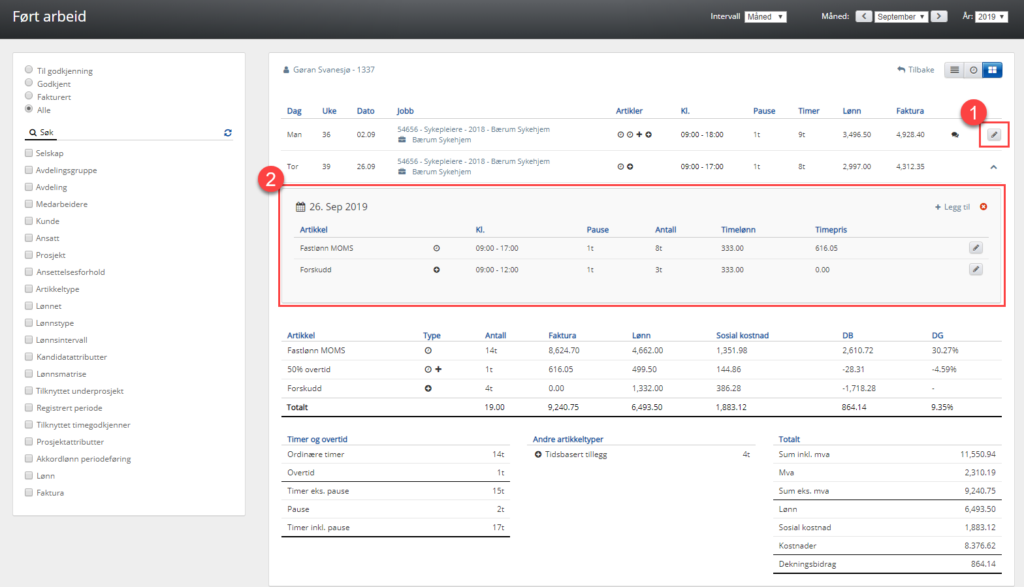This screenshot has width=1024, height=587.
Task: Click the edit pencil on Monday's row
Action: tap(994, 134)
